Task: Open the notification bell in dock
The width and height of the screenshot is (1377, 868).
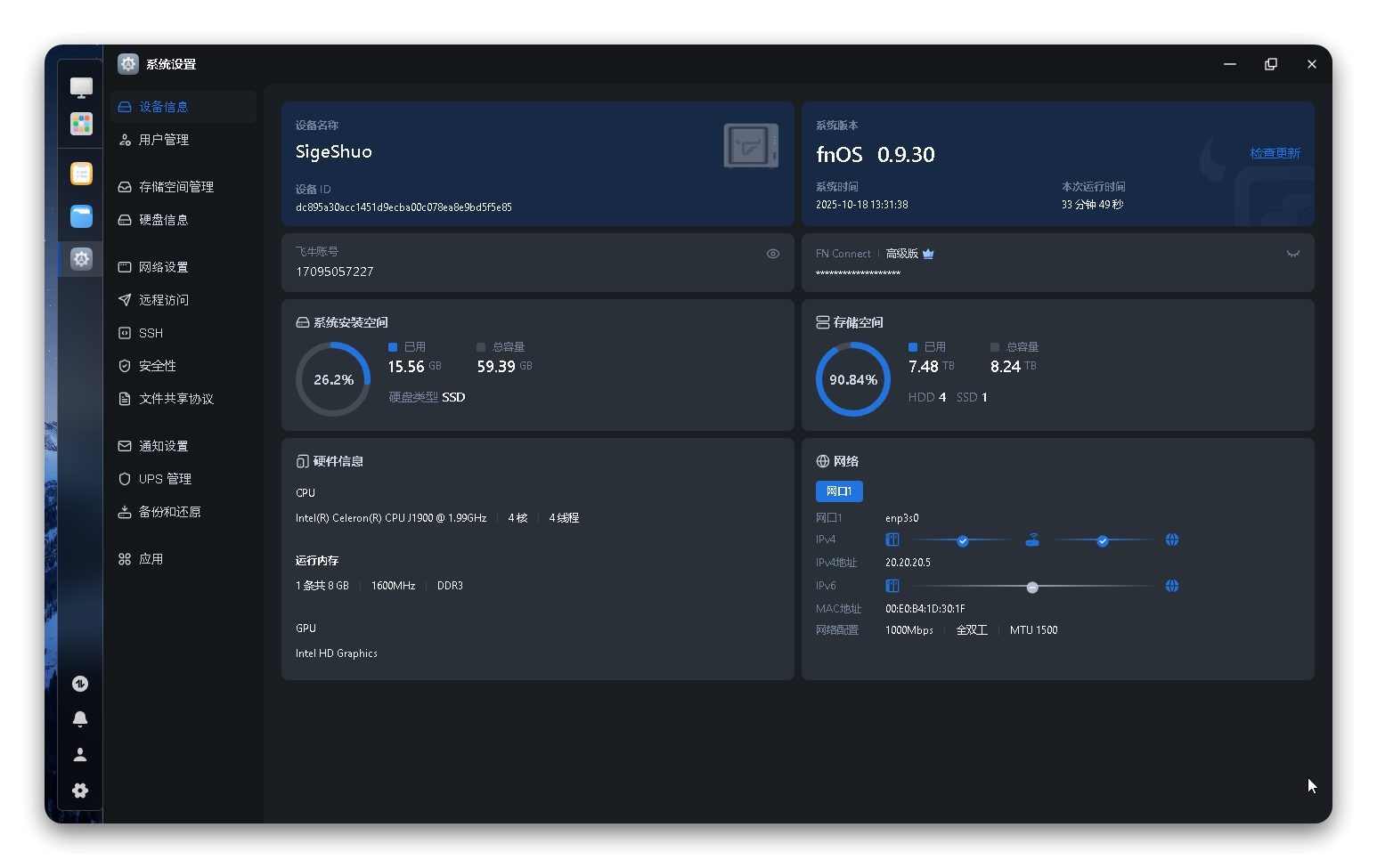Action: 80,718
